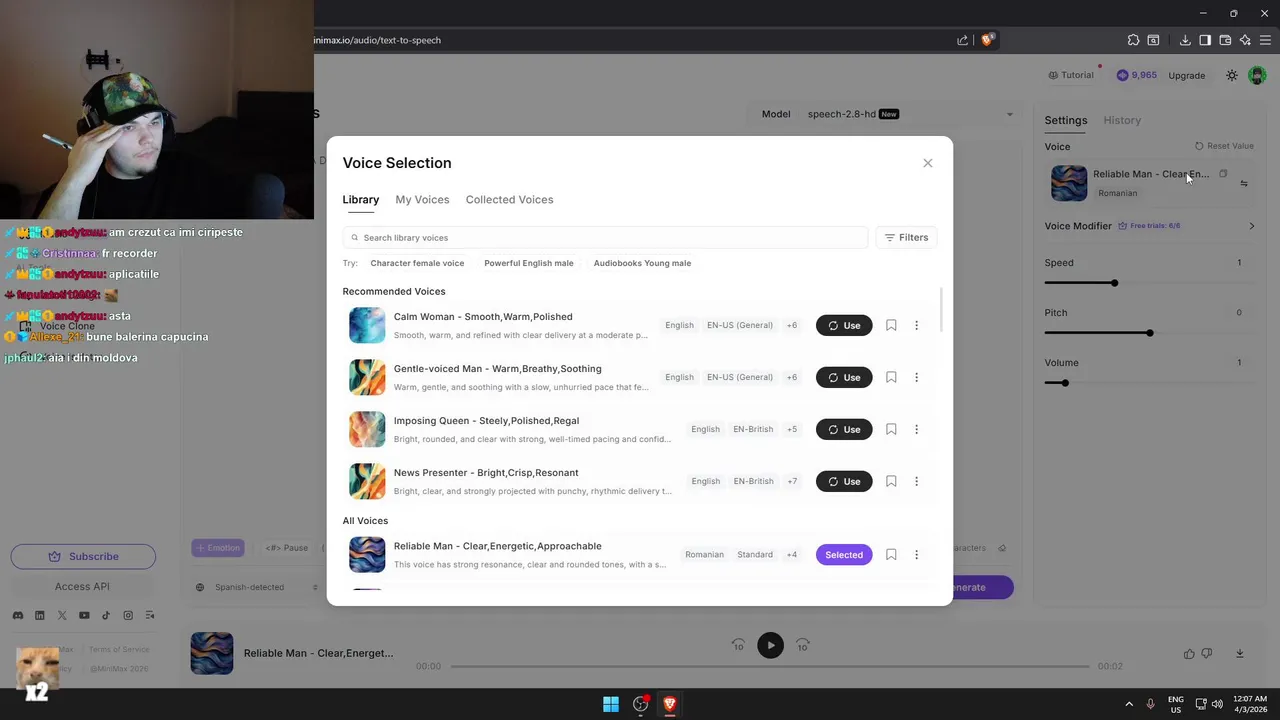Switch to the Library tab
Screen dimensions: 1280x720
pyautogui.click(x=360, y=199)
